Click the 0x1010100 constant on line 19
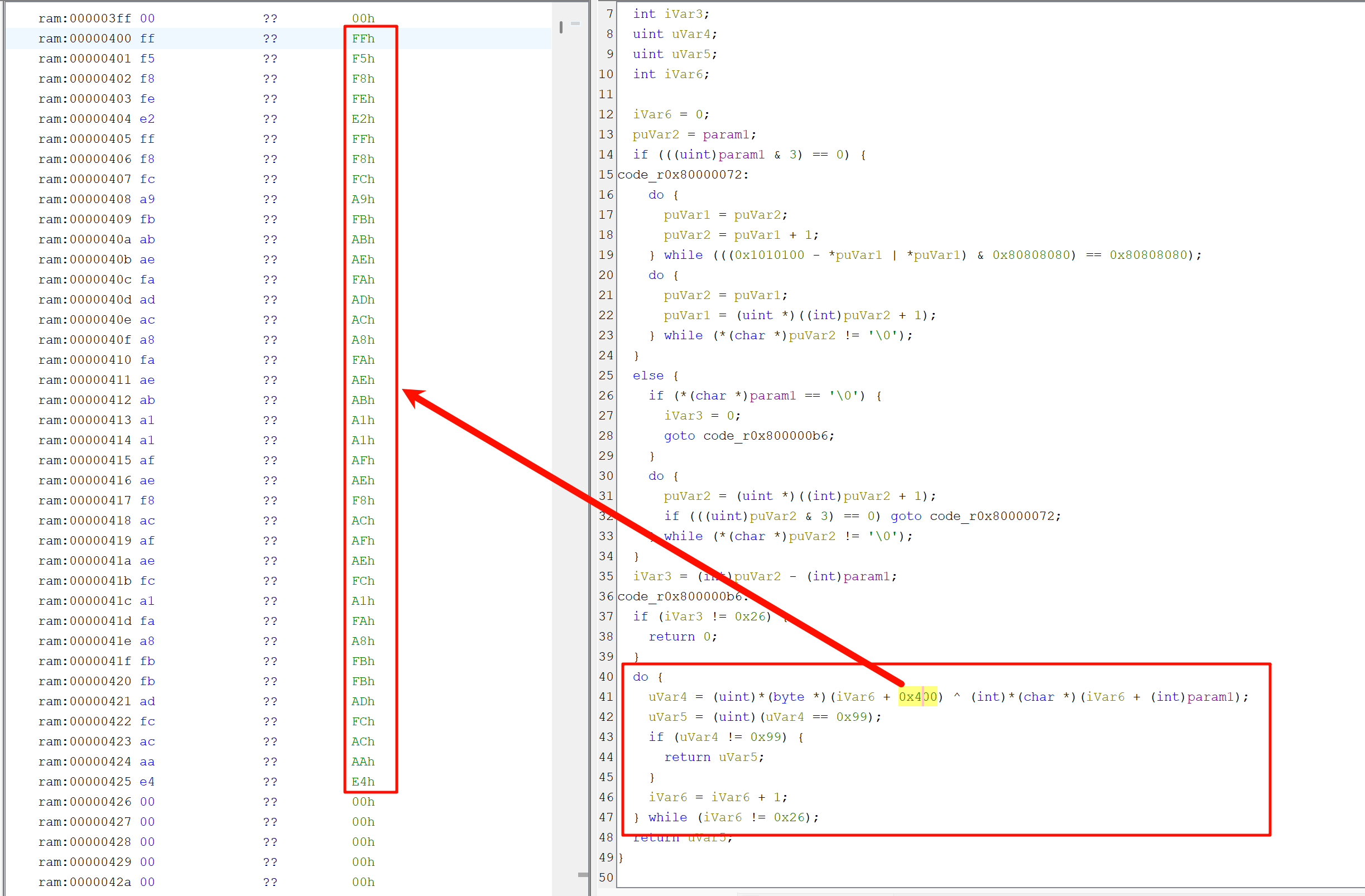 click(x=769, y=255)
